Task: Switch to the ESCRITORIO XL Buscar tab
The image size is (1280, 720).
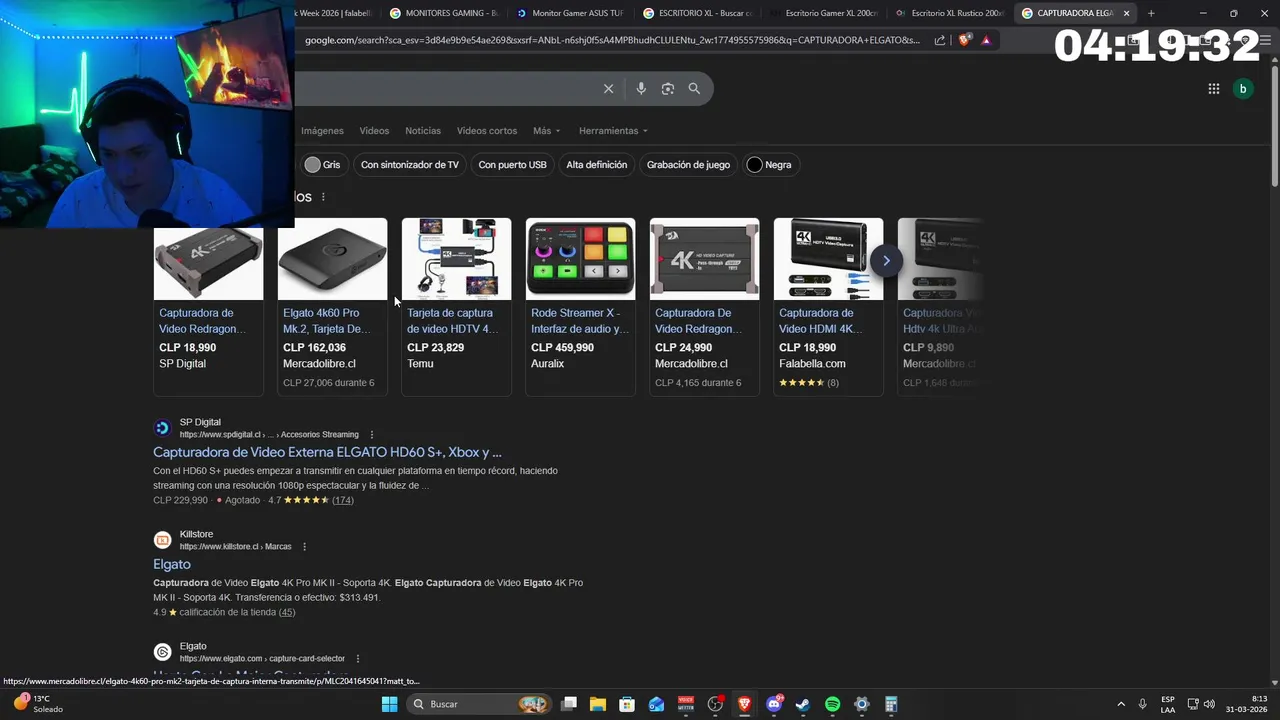Action: click(x=697, y=13)
